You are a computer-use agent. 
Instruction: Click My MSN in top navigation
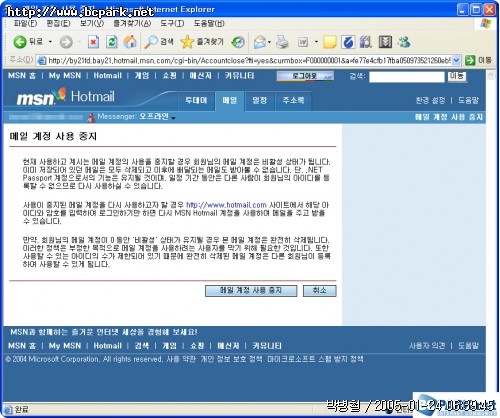pos(65,76)
